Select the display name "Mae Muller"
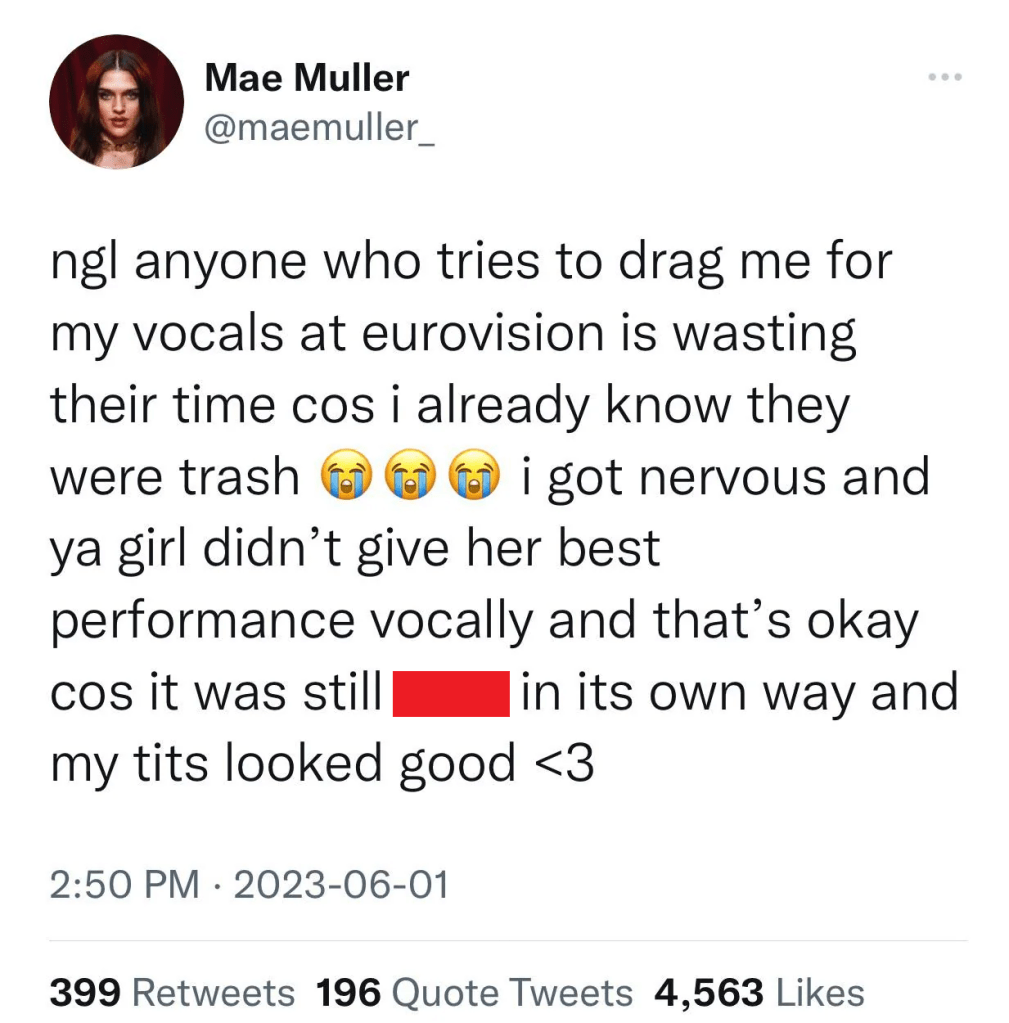This screenshot has width=1009, height=1023. pyautogui.click(x=306, y=77)
